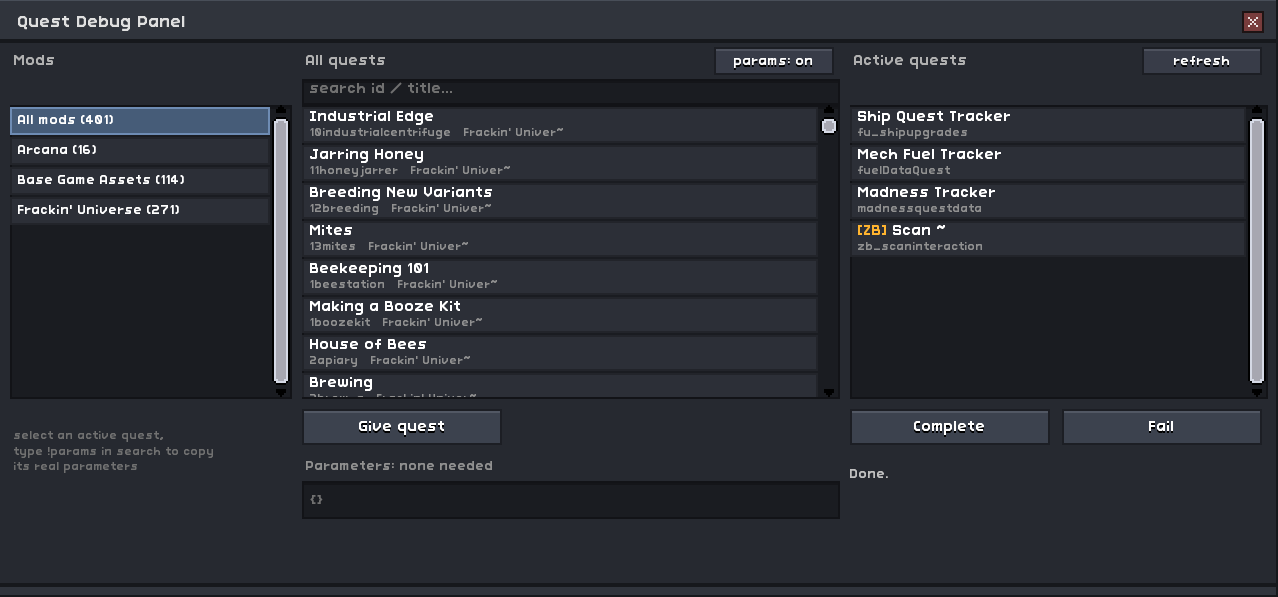1278x597 pixels.
Task: Click the Active quests scroll-down arrow
Action: 1257,392
